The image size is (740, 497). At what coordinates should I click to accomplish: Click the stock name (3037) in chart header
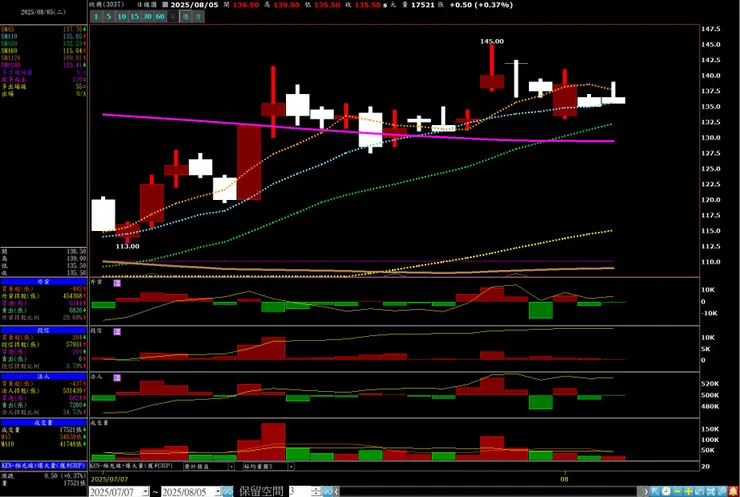[x=107, y=5]
